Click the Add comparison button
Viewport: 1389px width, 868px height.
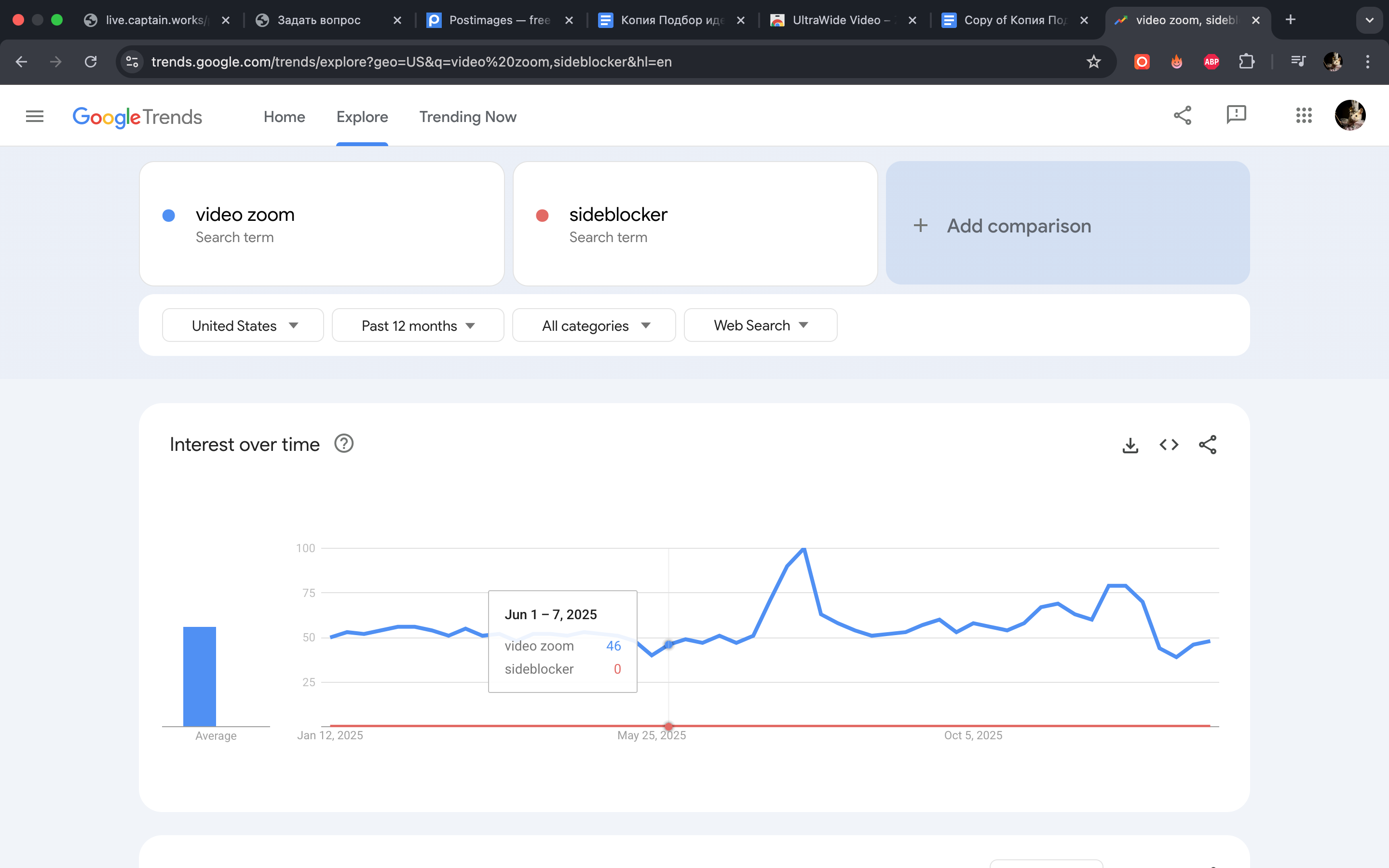[x=1068, y=226]
